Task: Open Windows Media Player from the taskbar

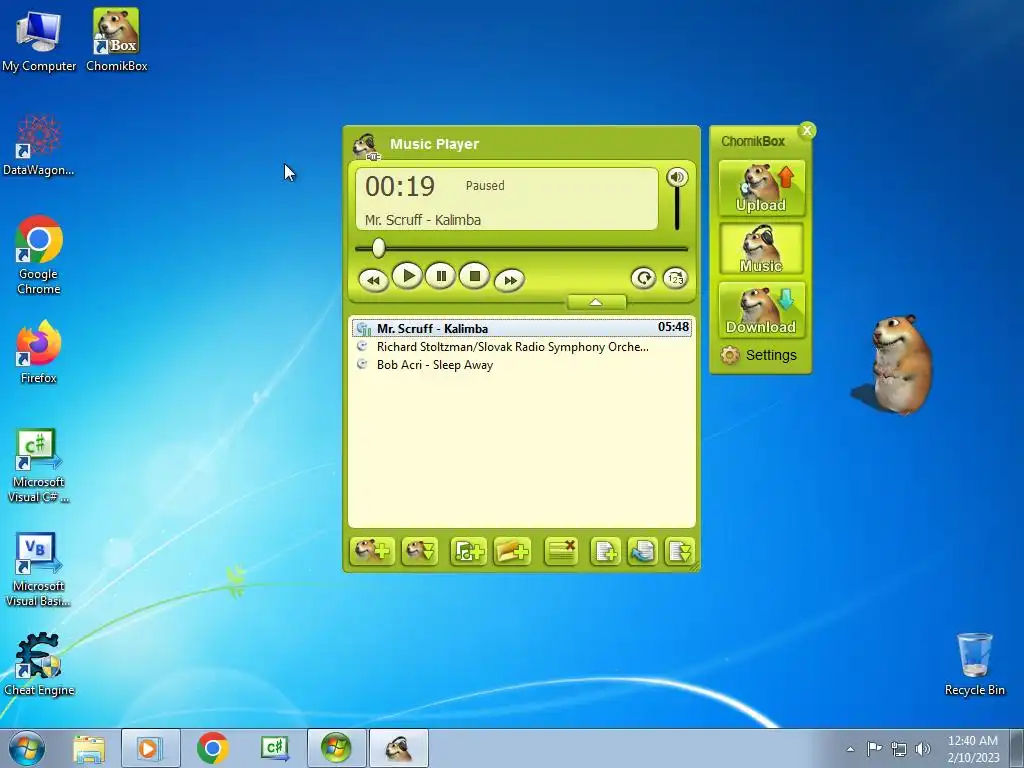Action: [150, 748]
